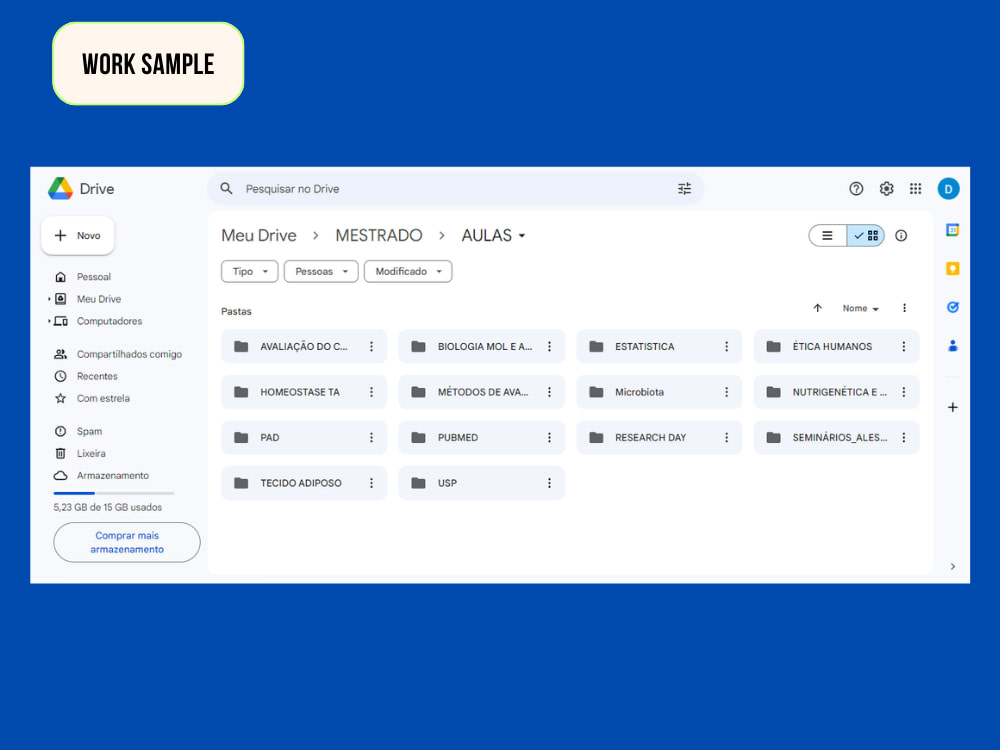This screenshot has width=1000, height=750.
Task: Open more actions for ÉTICA HUMANOS folder
Action: [x=903, y=346]
